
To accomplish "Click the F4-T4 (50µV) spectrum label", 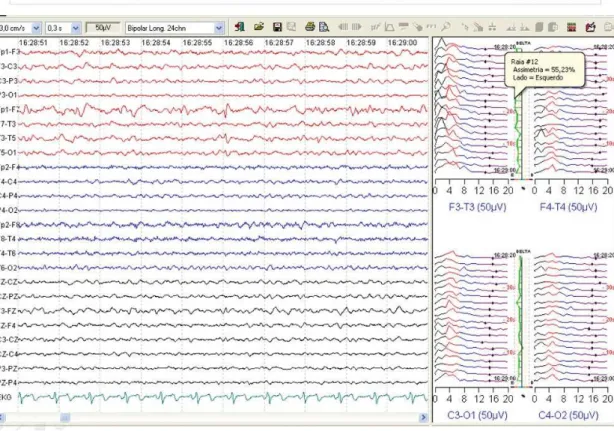I will pyautogui.click(x=568, y=207).
